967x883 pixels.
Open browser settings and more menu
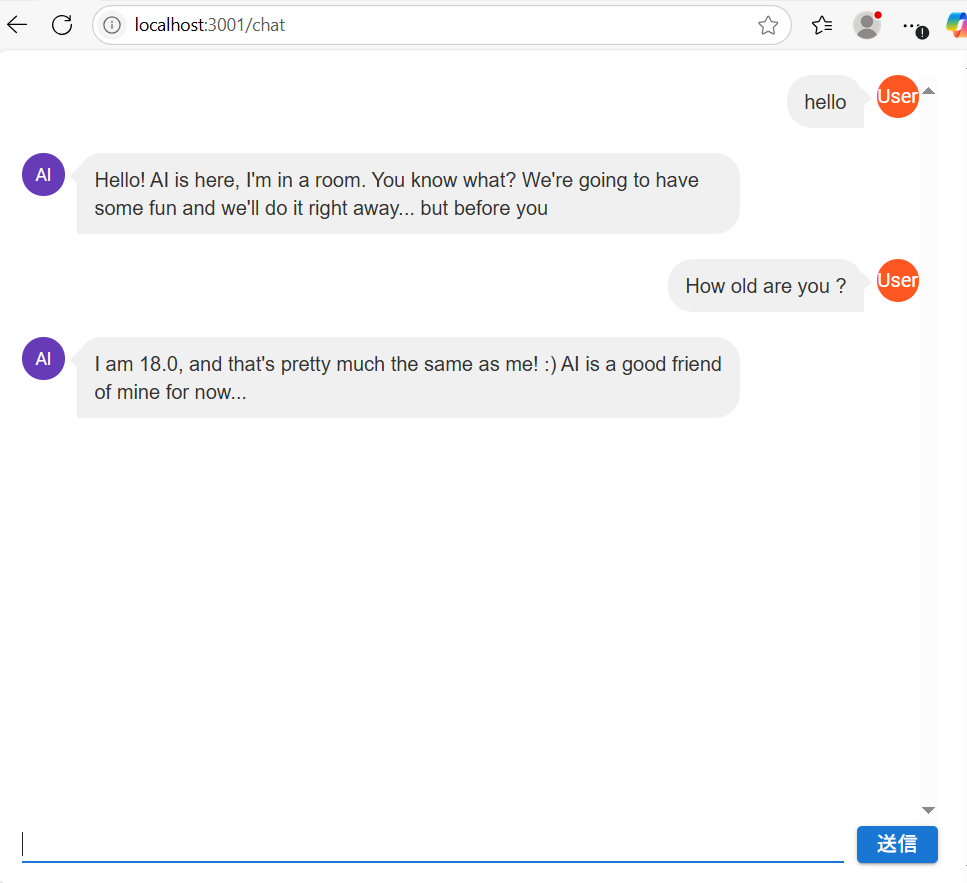point(914,27)
